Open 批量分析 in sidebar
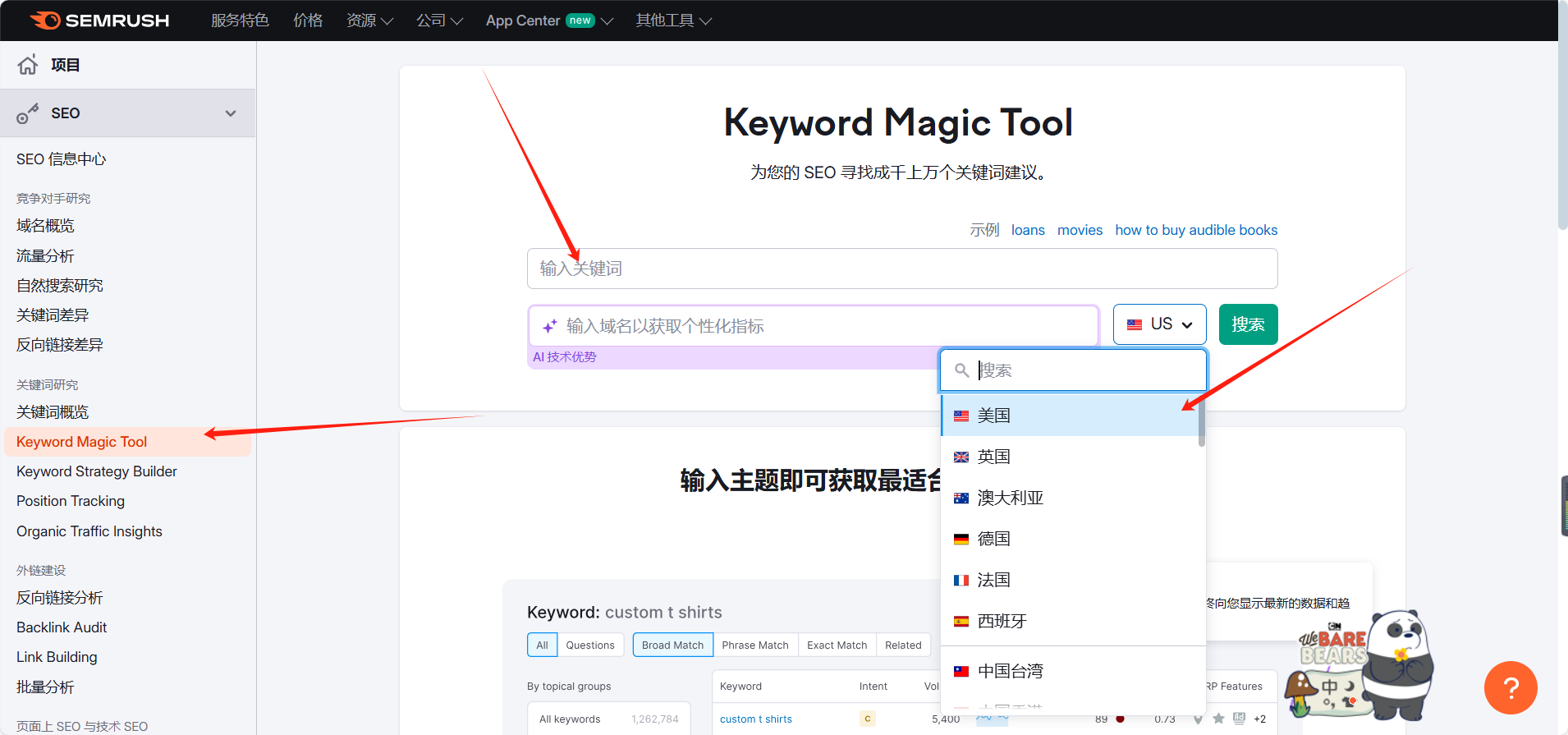This screenshot has width=1568, height=735. 45,687
